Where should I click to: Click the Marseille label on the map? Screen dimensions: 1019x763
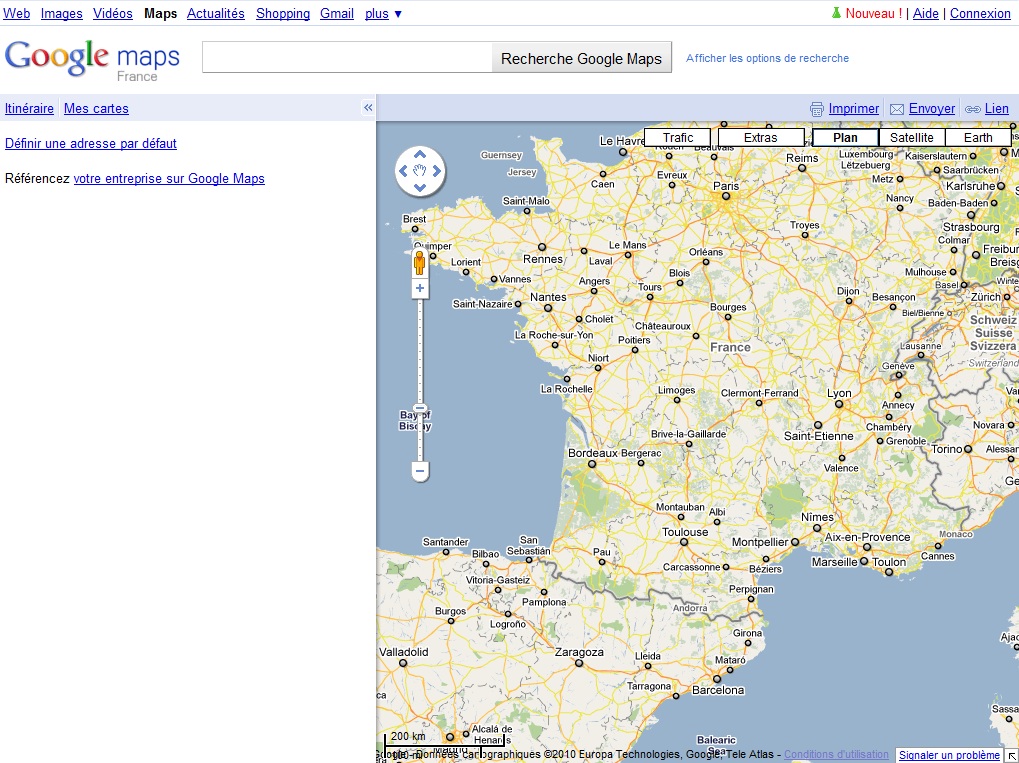tap(834, 562)
